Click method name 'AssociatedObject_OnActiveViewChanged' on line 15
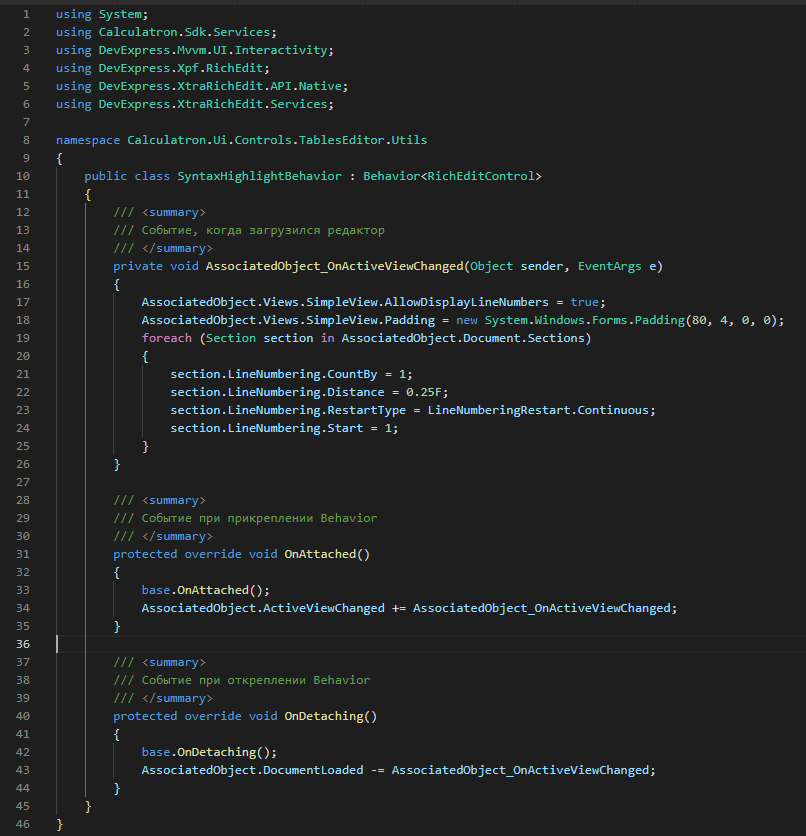Viewport: 806px width, 836px height. click(335, 266)
